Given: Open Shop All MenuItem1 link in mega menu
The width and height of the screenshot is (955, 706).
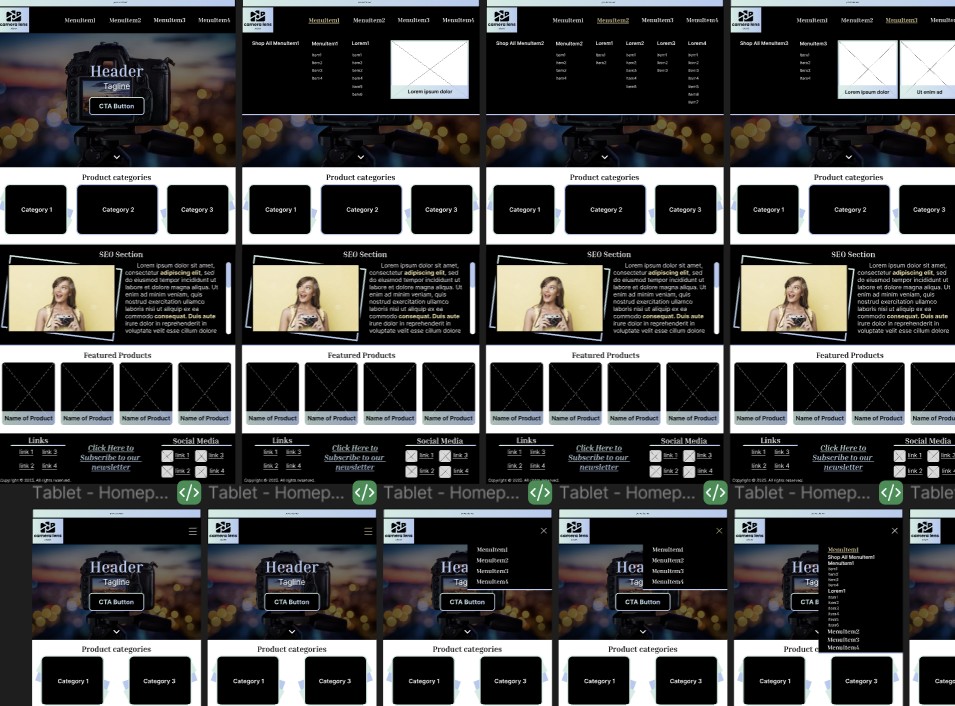Looking at the screenshot, I should tap(275, 43).
